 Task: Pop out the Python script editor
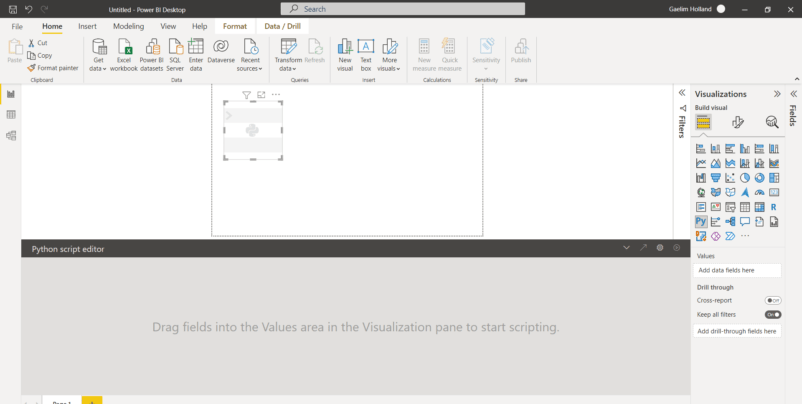coord(643,248)
